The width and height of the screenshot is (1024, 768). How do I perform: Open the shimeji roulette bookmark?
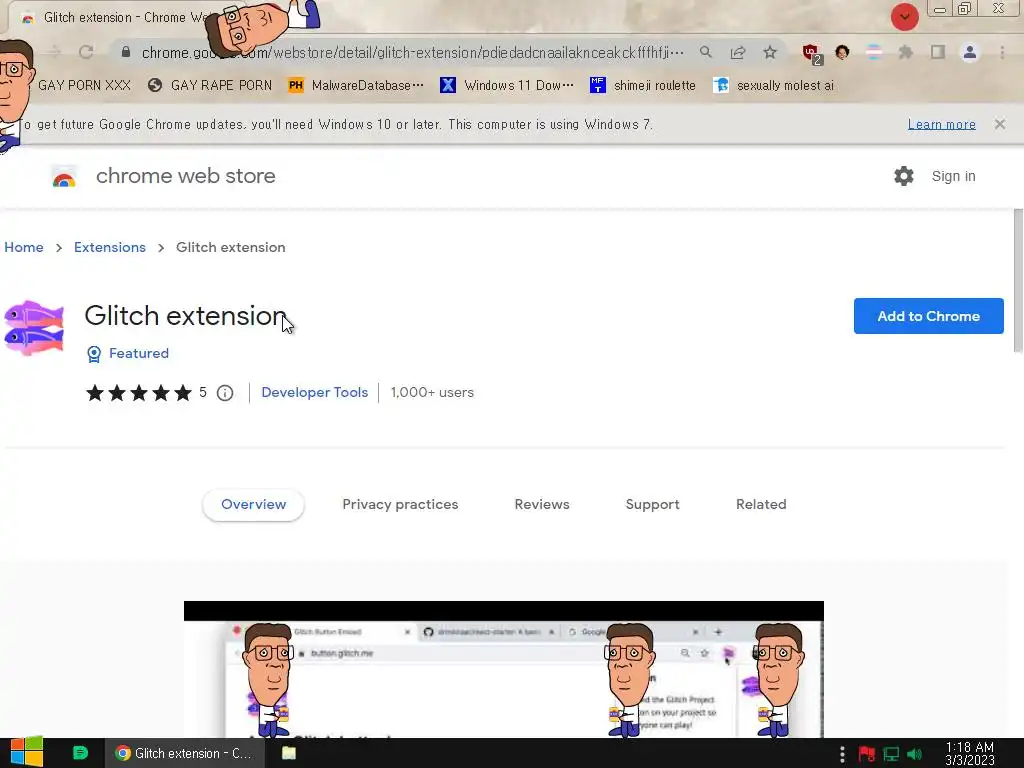coord(643,85)
